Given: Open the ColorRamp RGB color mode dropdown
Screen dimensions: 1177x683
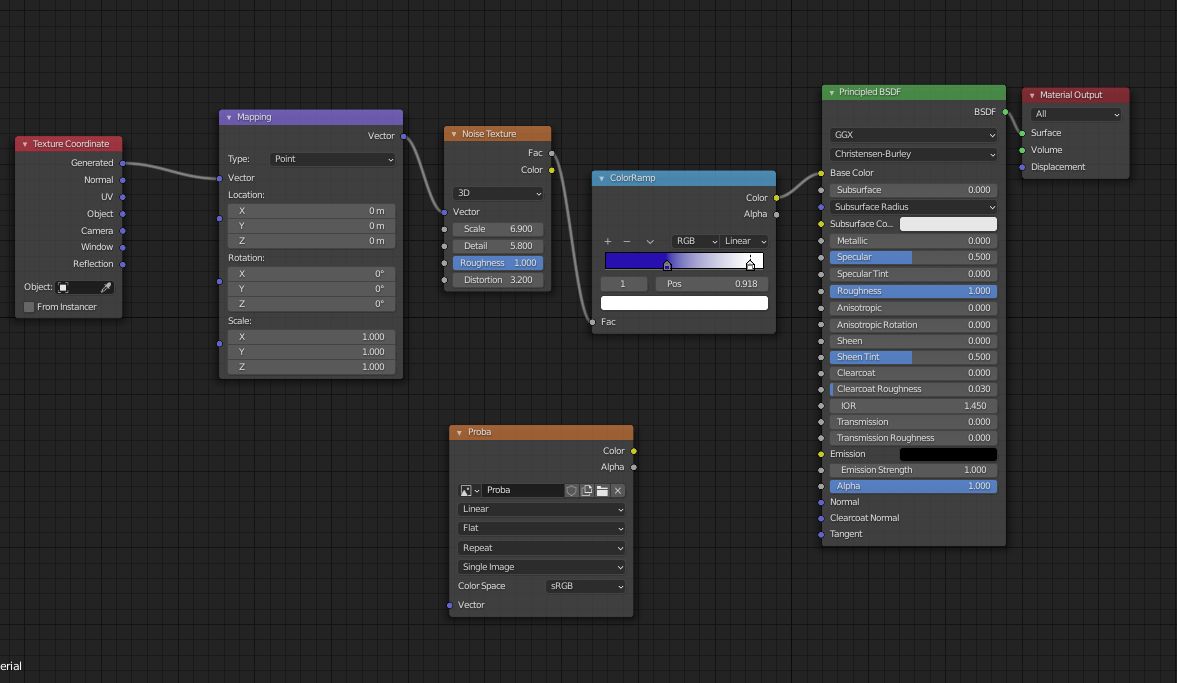Looking at the screenshot, I should pyautogui.click(x=696, y=241).
